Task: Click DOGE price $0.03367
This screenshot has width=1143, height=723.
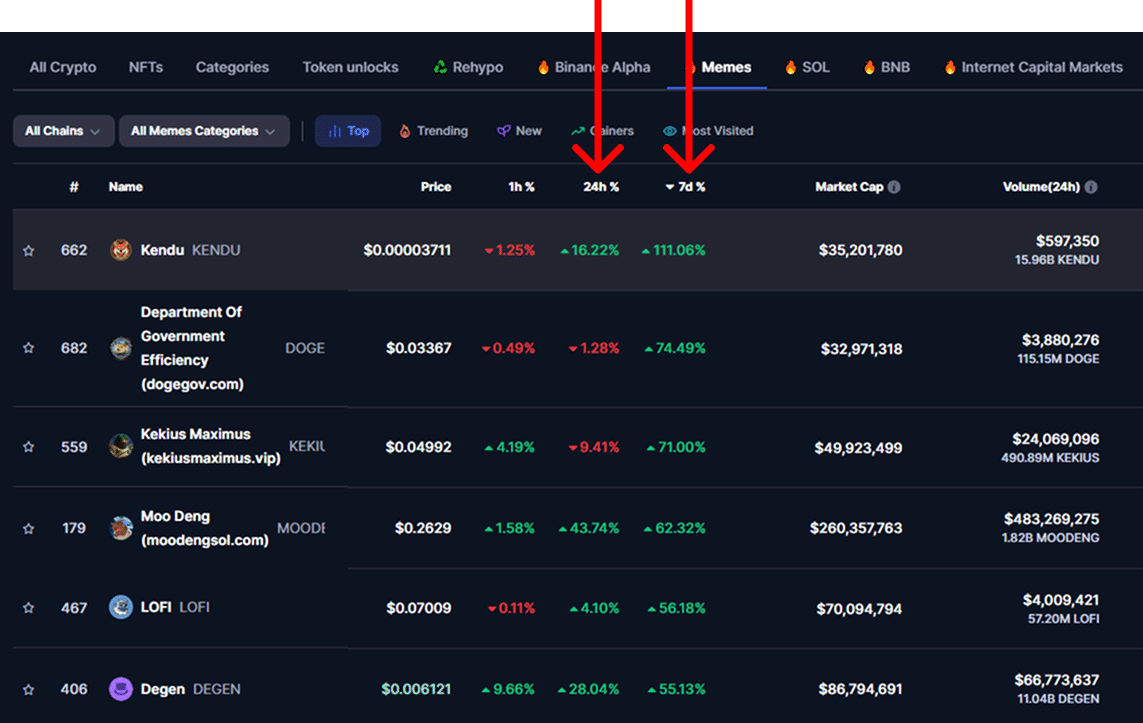Action: pos(418,348)
